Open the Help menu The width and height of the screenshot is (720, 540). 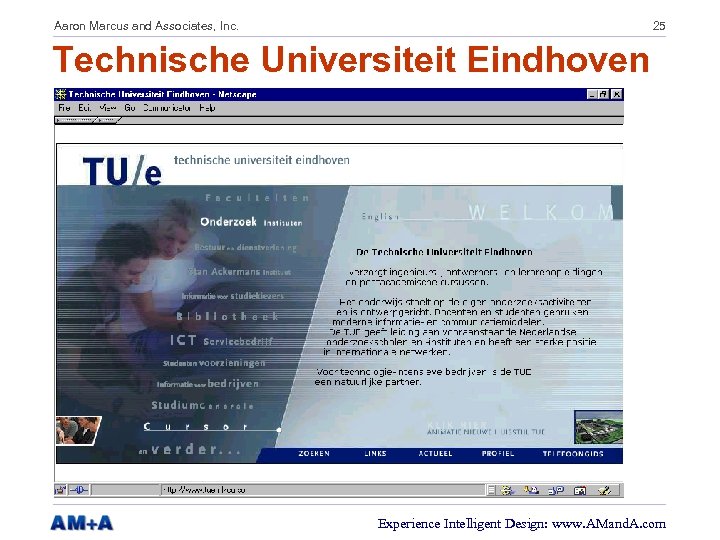point(207,108)
